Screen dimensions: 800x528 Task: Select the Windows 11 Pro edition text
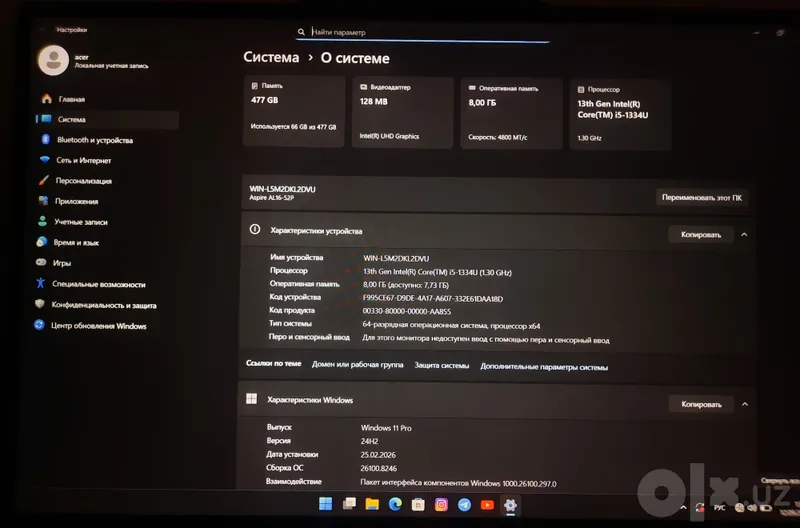[x=386, y=428]
